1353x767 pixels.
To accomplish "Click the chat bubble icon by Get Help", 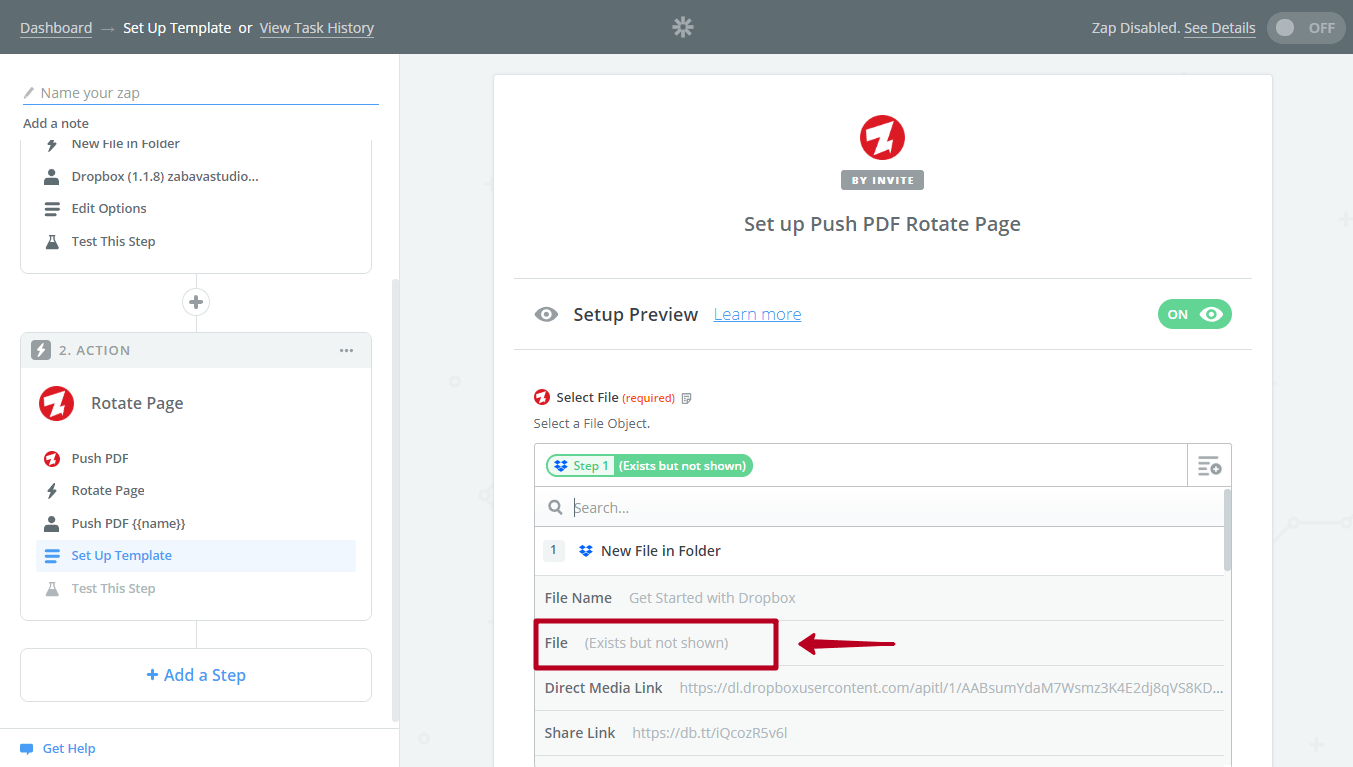I will pos(27,749).
